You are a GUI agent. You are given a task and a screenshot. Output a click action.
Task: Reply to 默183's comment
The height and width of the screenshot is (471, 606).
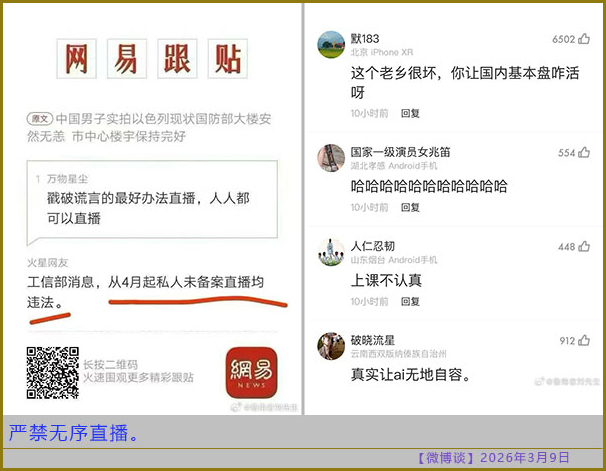[x=410, y=113]
